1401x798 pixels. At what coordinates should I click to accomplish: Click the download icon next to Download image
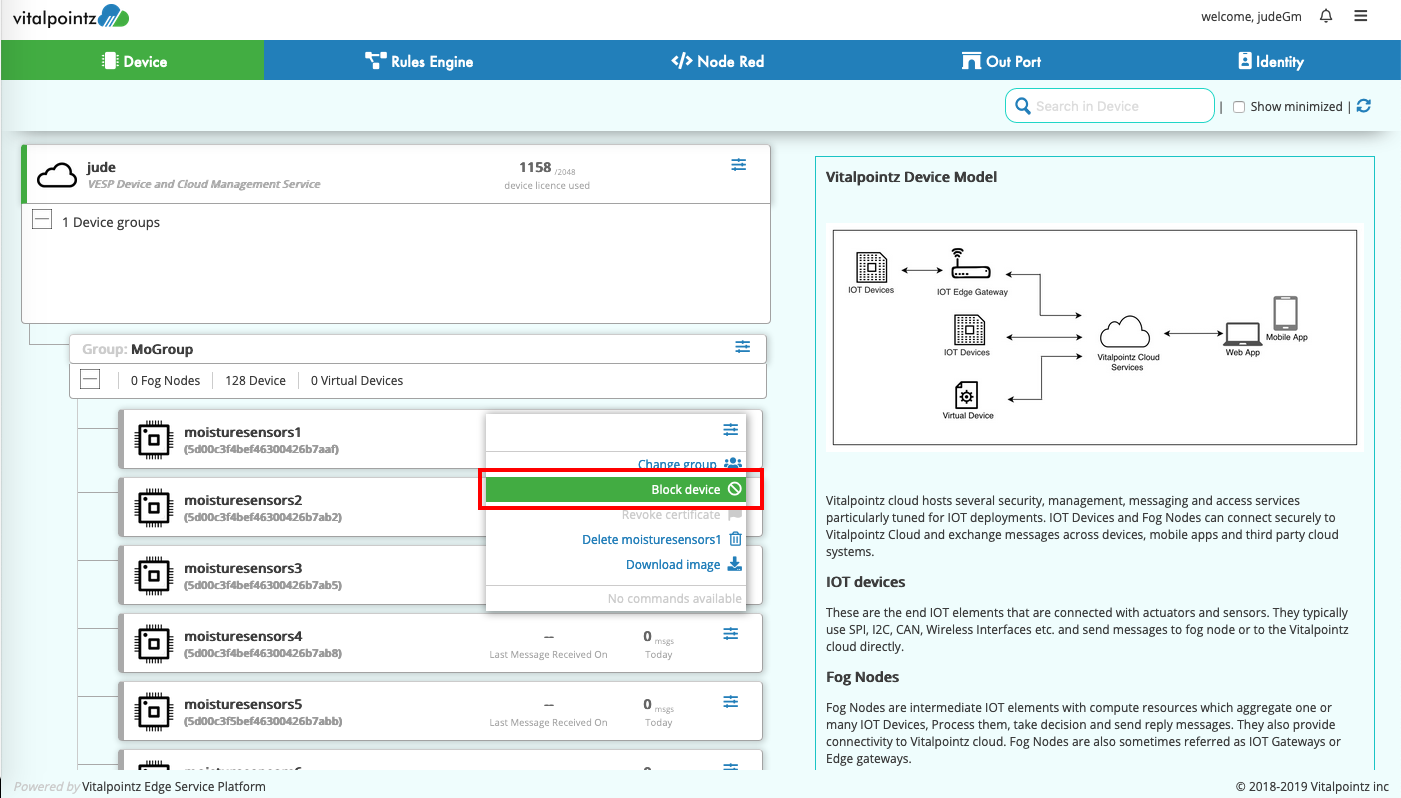pos(735,564)
